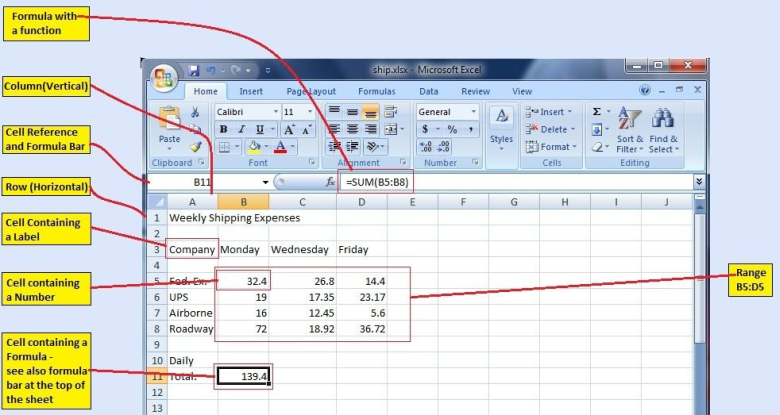Image resolution: width=780 pixels, height=415 pixels.
Task: Undo the last action
Action: 211,71
